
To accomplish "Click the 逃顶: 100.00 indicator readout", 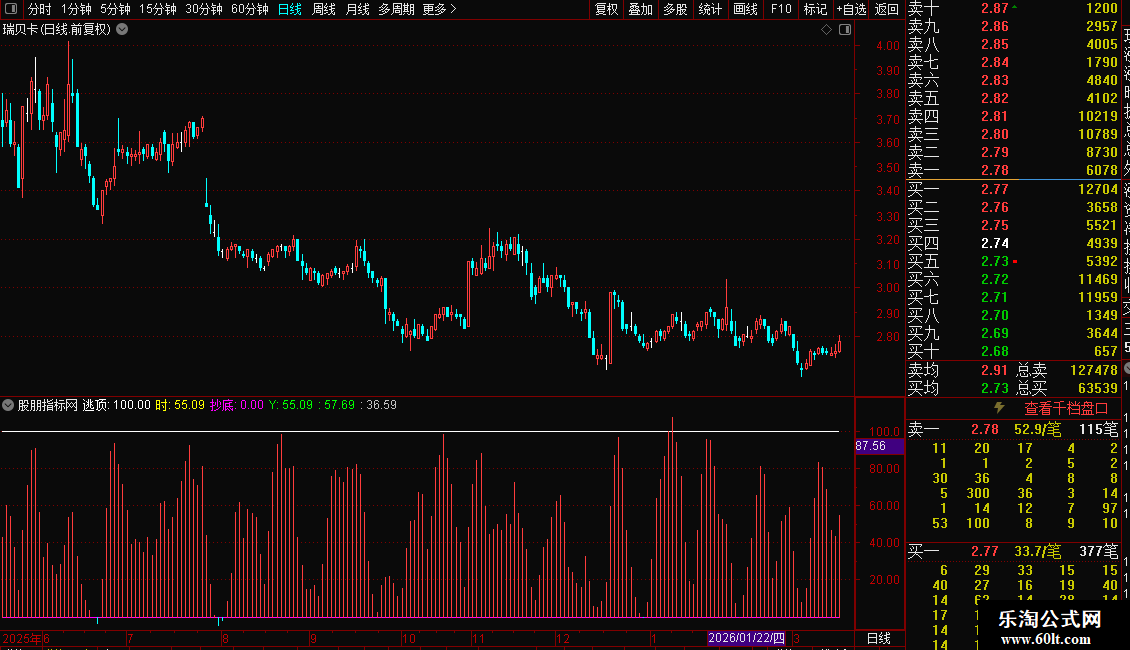I will click(x=116, y=405).
